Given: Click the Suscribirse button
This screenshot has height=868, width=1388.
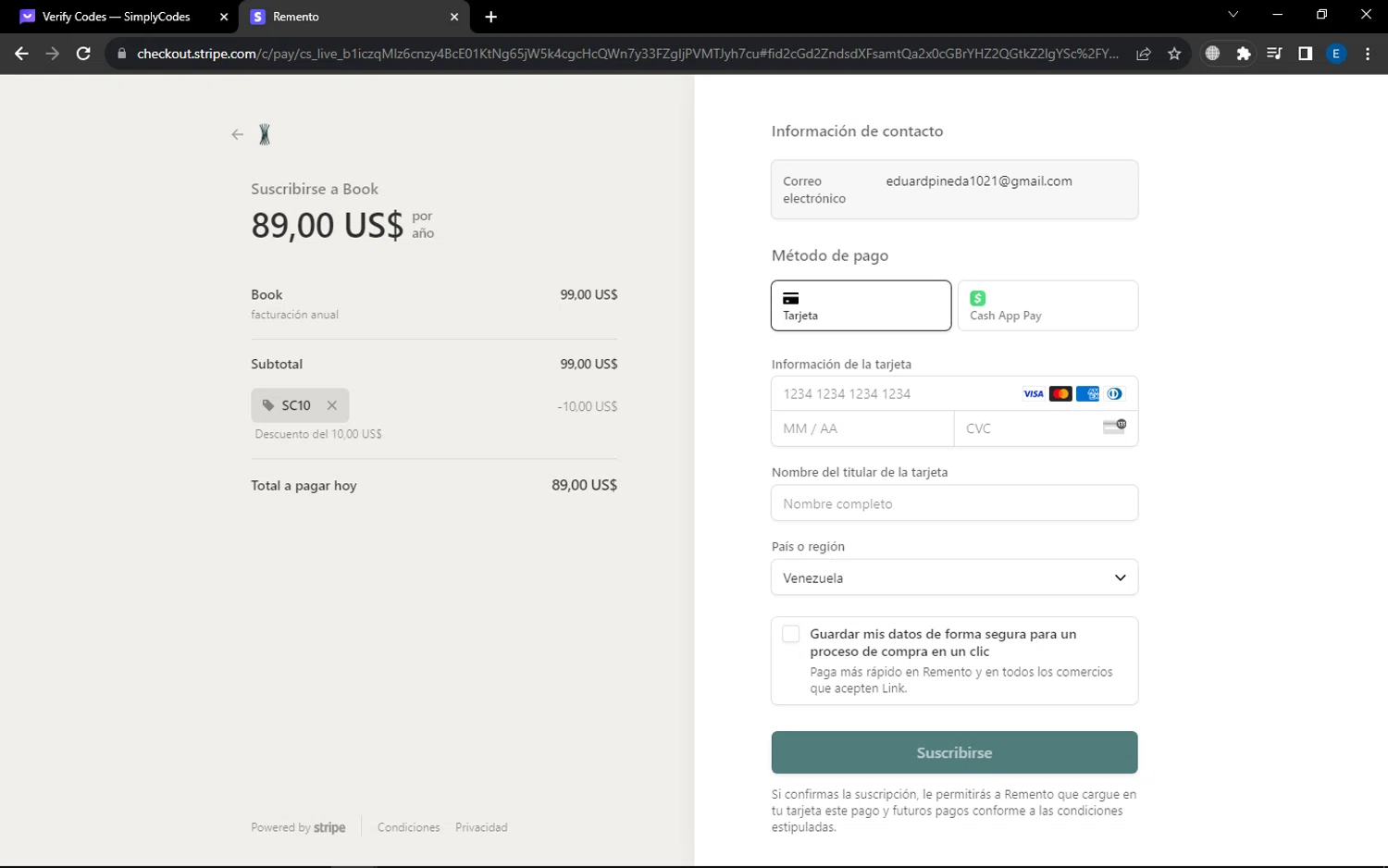Looking at the screenshot, I should coord(954,752).
